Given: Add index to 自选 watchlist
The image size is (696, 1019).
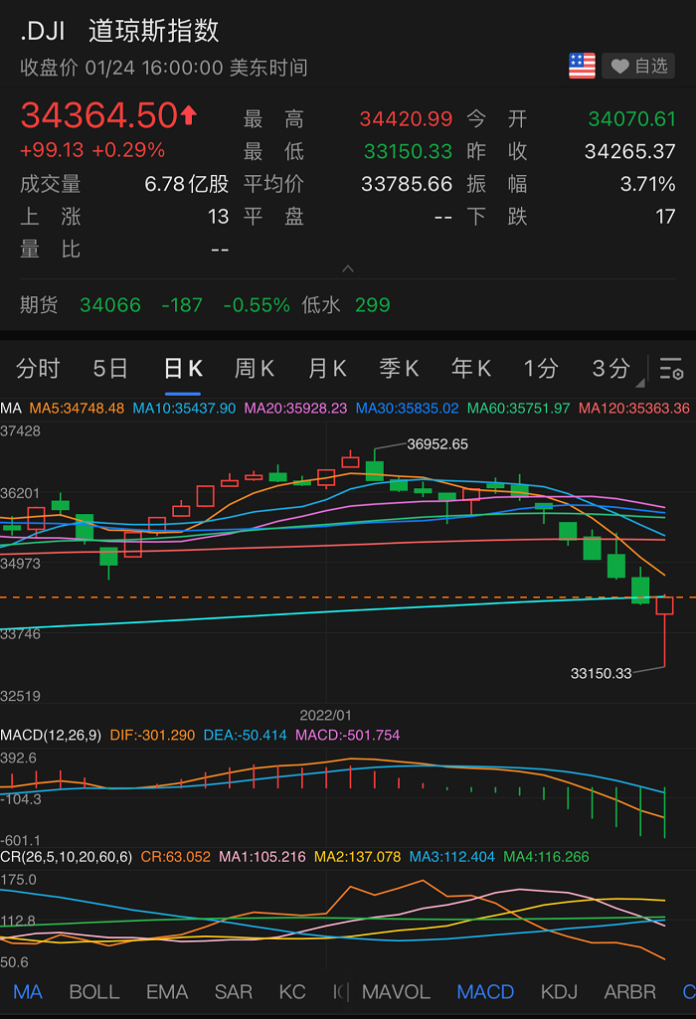Looking at the screenshot, I should pos(638,66).
